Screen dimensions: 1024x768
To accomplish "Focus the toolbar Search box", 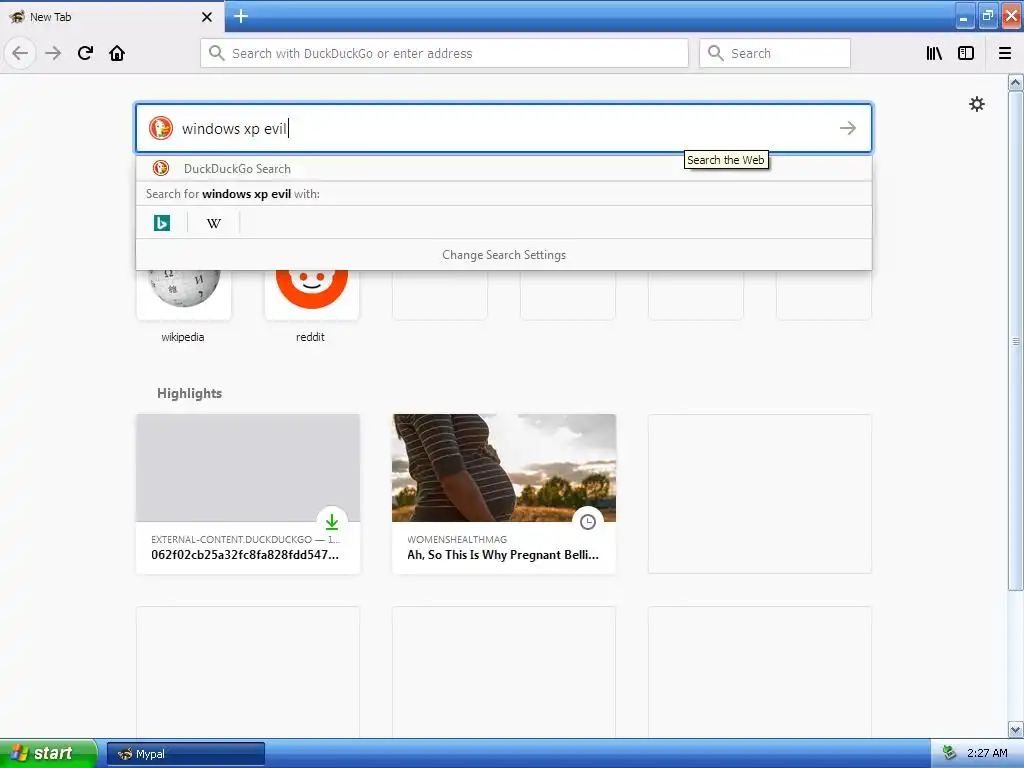I will (x=775, y=53).
